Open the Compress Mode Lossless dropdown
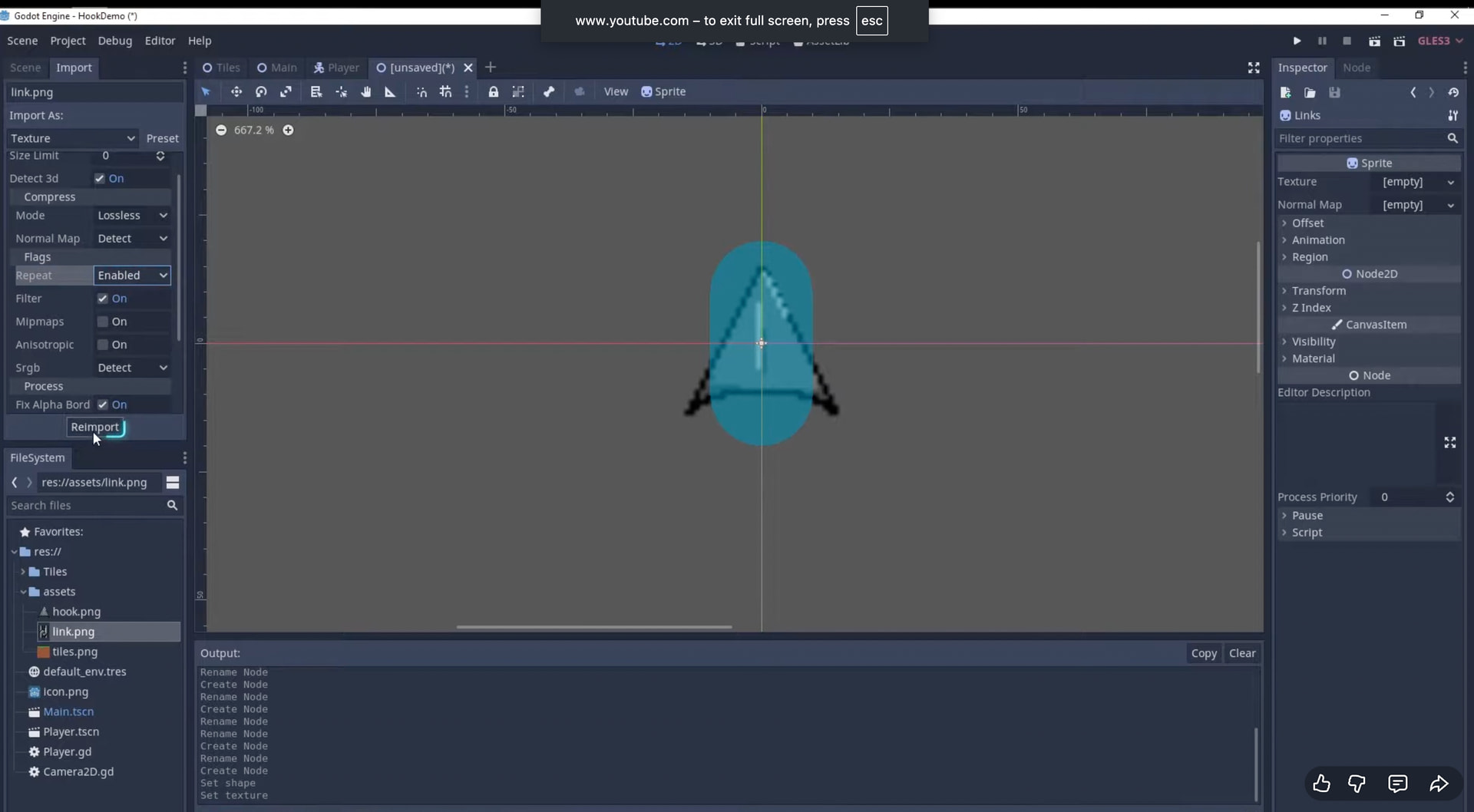The height and width of the screenshot is (812, 1474). tap(132, 216)
